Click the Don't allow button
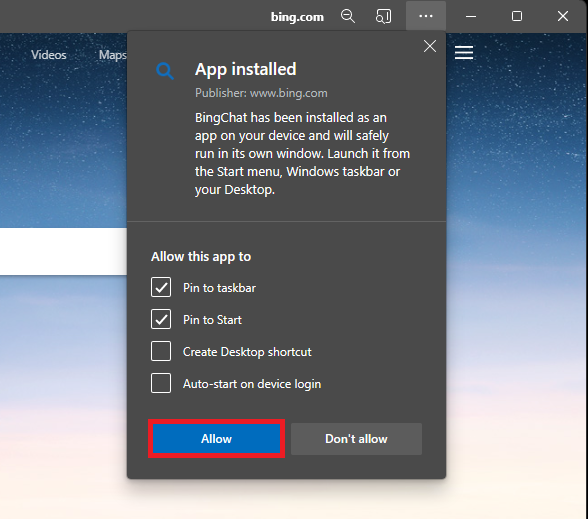 click(x=356, y=439)
